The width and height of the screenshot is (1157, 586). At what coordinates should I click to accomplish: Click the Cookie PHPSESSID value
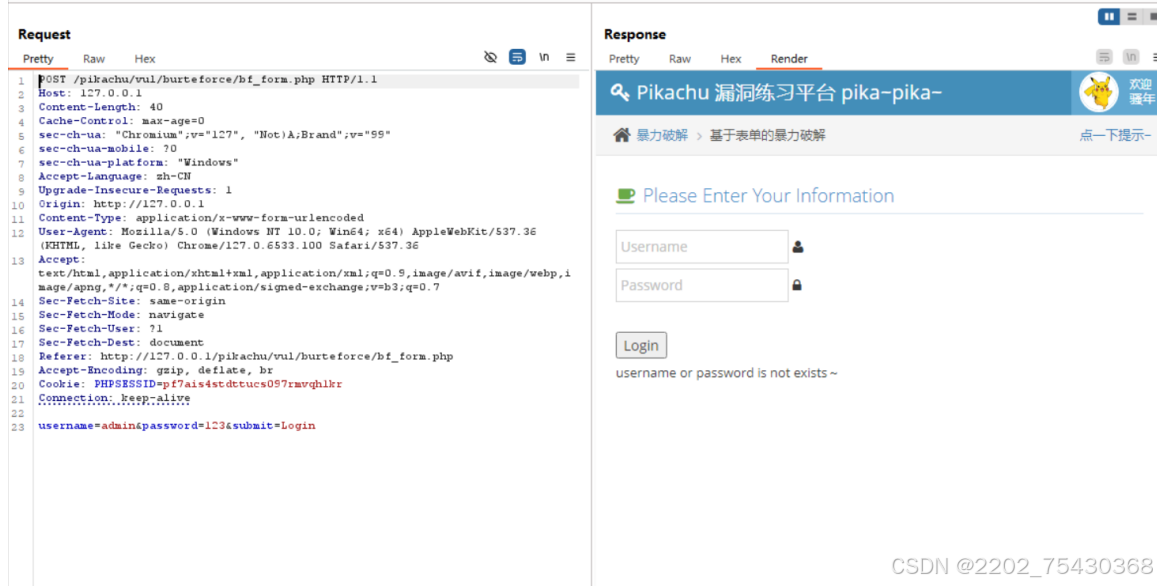(x=252, y=384)
